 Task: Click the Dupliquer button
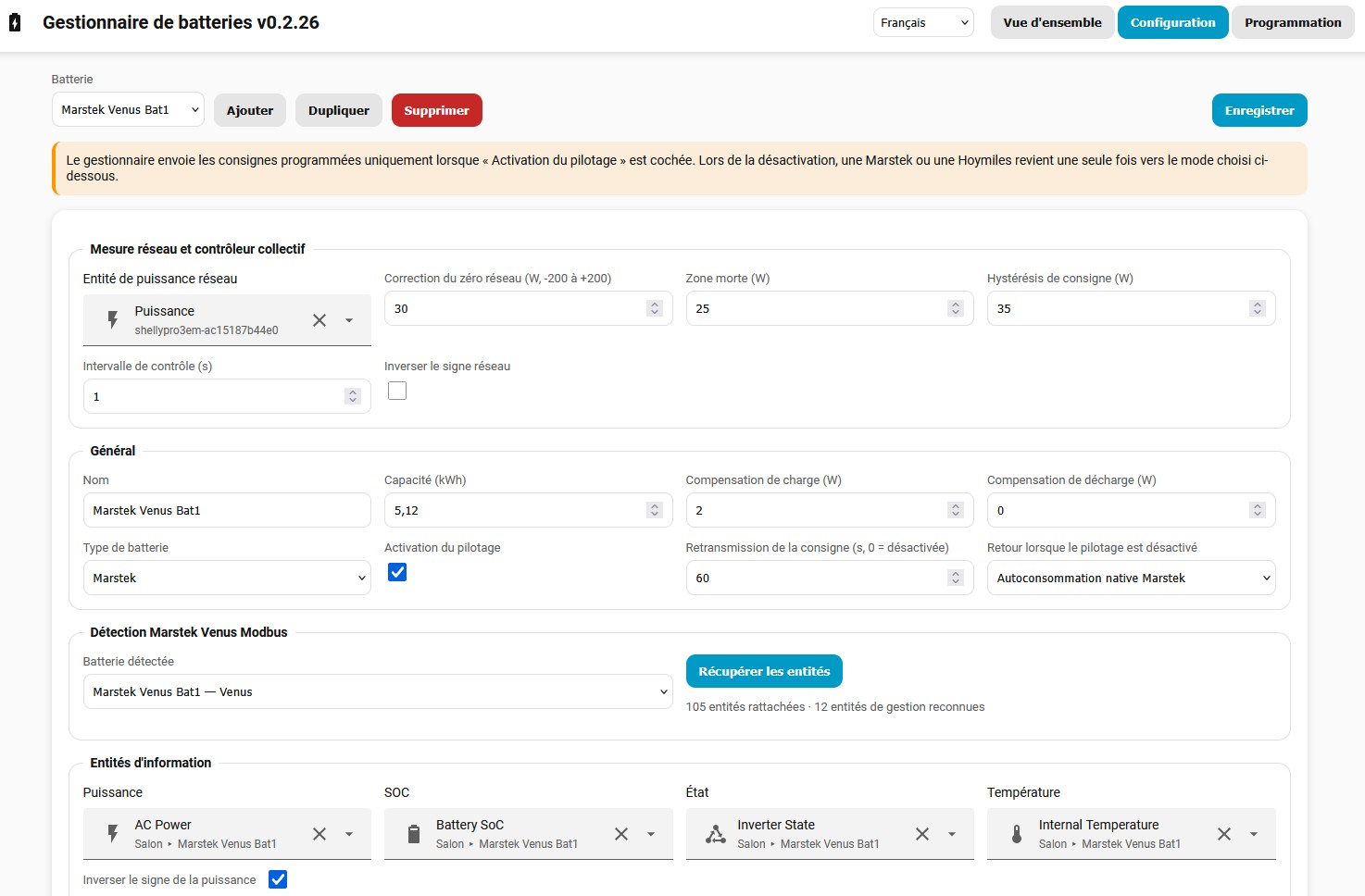coord(339,110)
